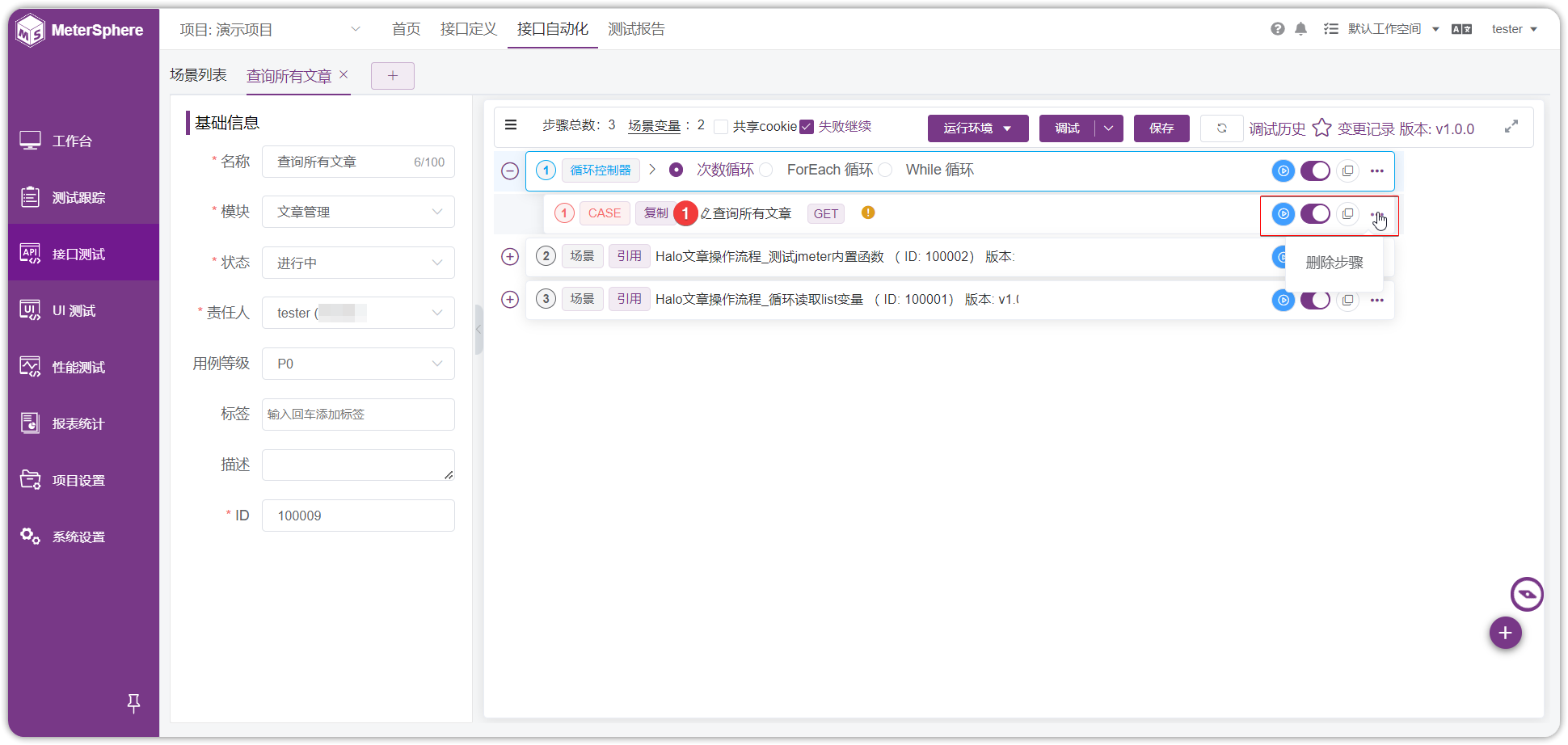This screenshot has height=745, width=1568.
Task: Open notification bell icon
Action: tap(1300, 29)
